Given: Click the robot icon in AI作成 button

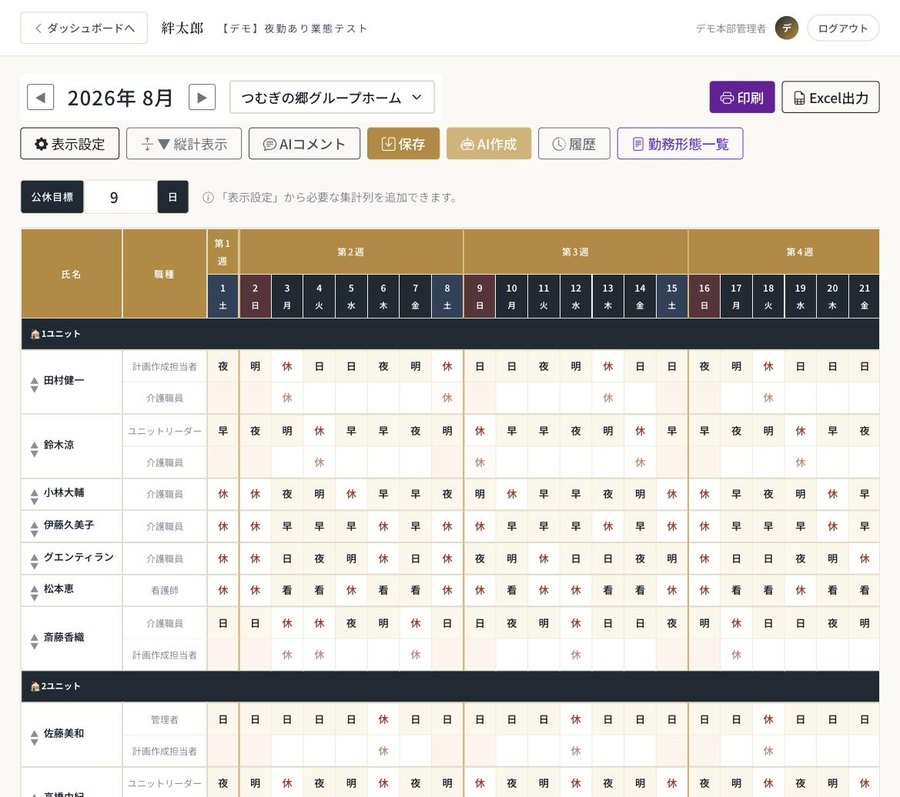Looking at the screenshot, I should [467, 144].
